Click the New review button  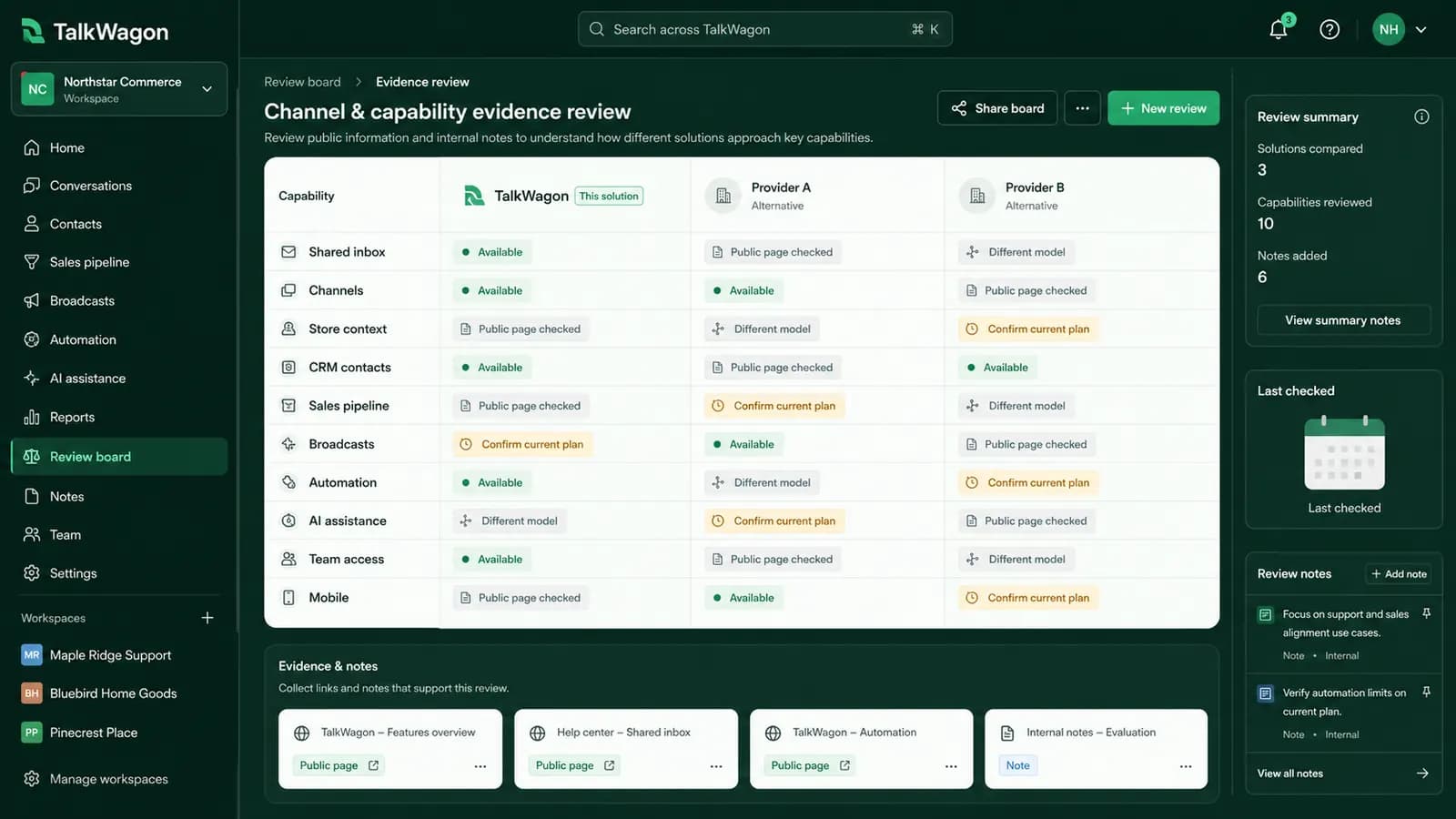[x=1163, y=108]
